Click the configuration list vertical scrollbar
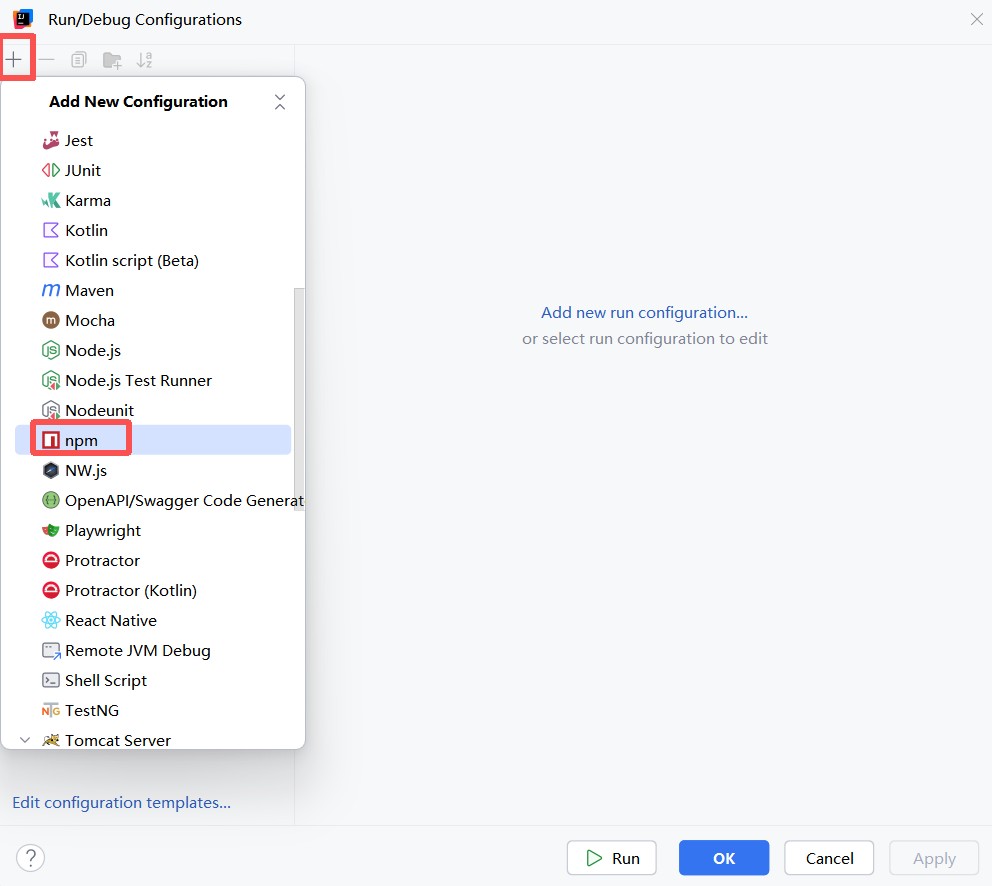 pyautogui.click(x=299, y=399)
